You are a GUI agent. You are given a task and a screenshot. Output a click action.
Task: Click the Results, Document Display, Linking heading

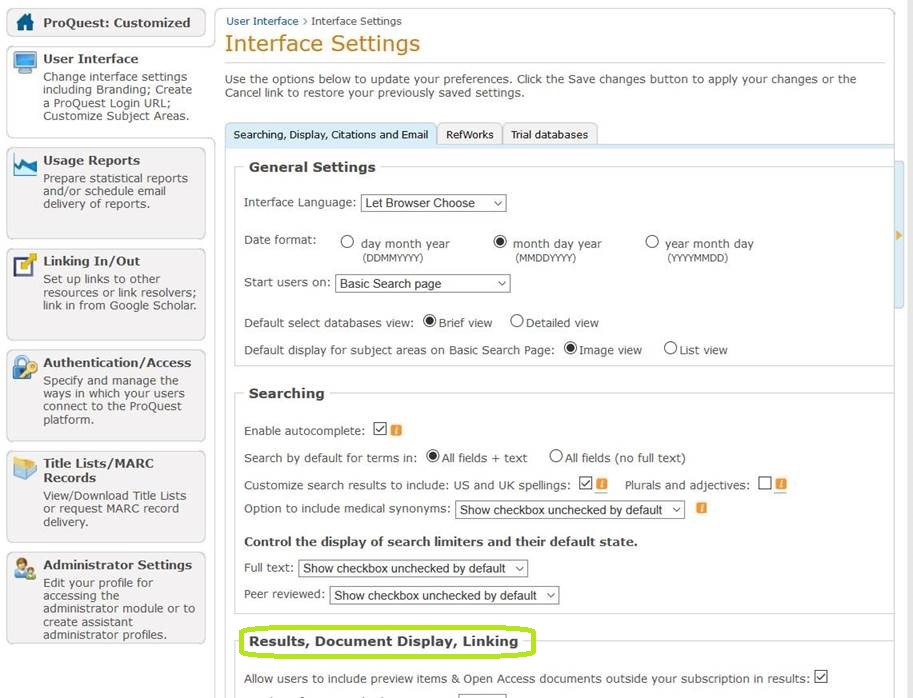pyautogui.click(x=384, y=641)
